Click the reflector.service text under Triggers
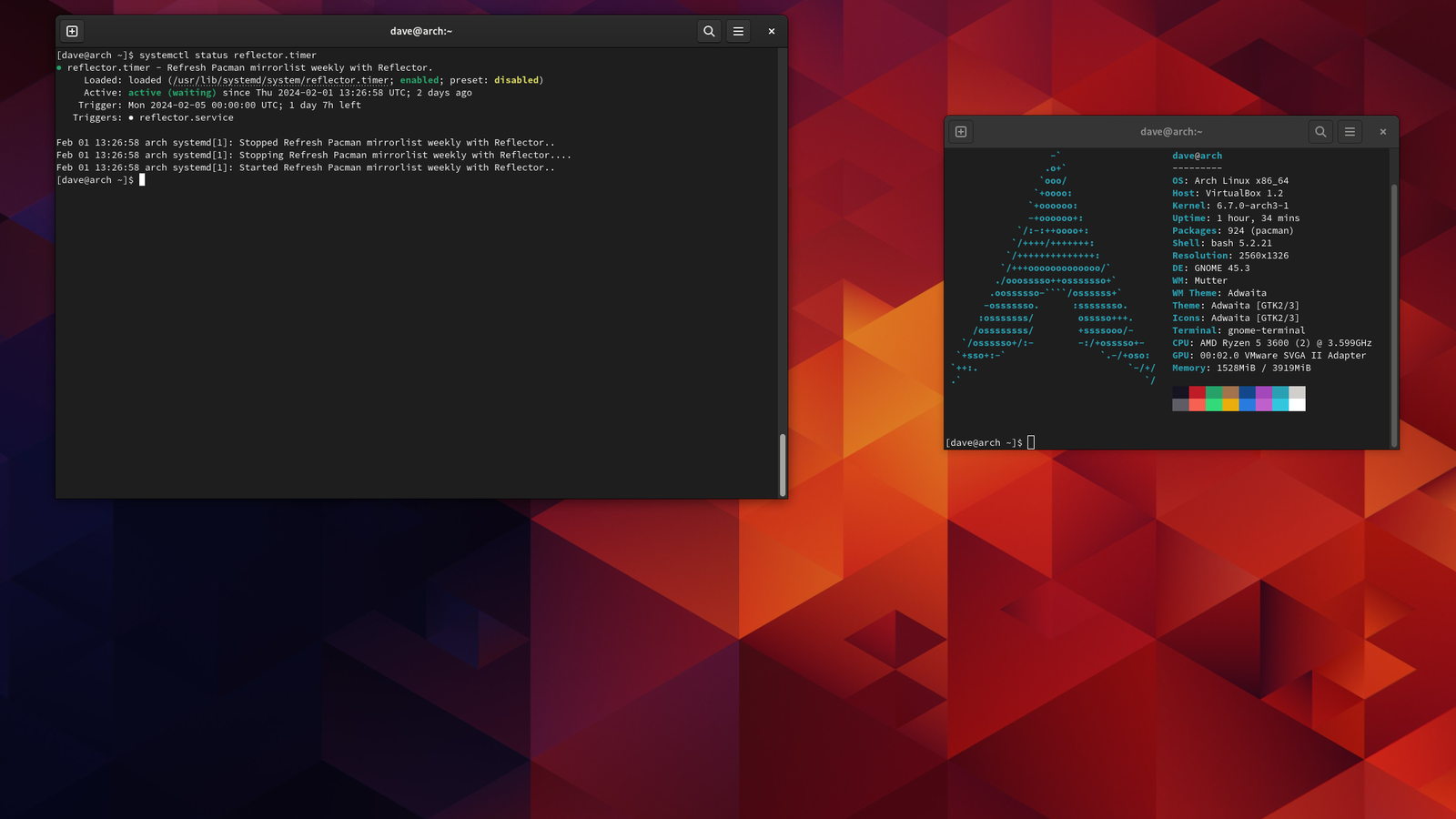This screenshot has height=819, width=1456. point(186,117)
